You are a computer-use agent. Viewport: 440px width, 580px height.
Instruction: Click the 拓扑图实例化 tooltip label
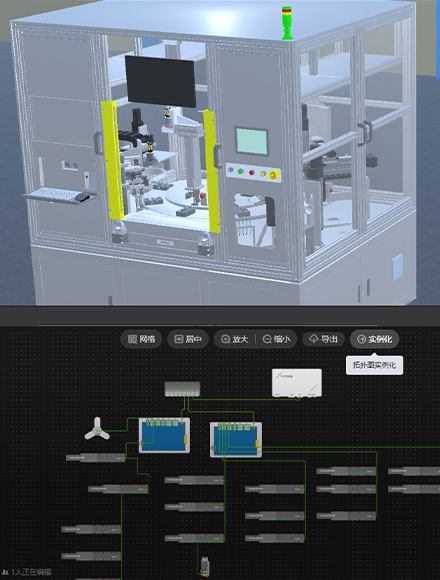374,365
